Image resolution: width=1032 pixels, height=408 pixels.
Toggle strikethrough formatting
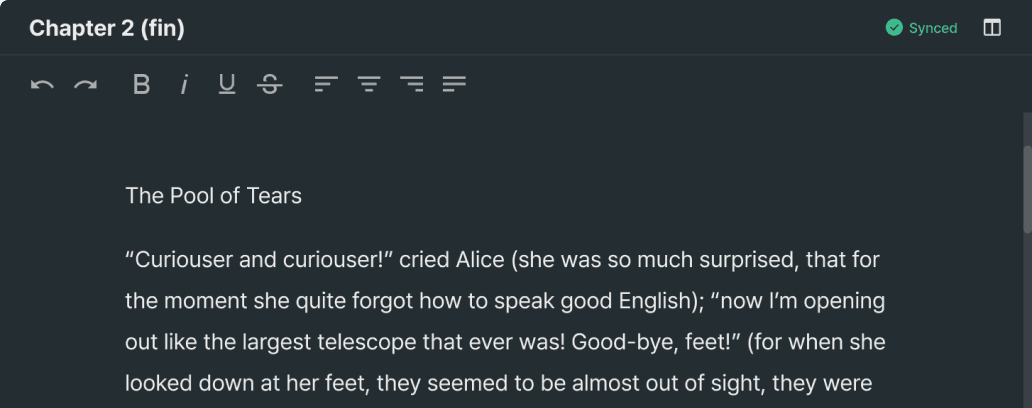point(269,85)
